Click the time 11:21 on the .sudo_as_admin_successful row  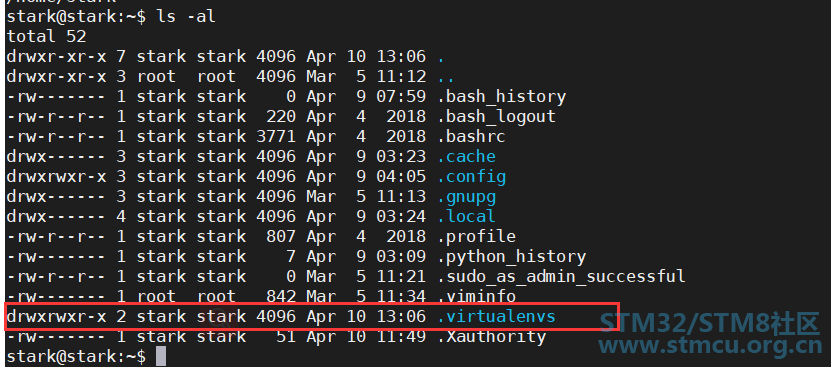pos(402,277)
